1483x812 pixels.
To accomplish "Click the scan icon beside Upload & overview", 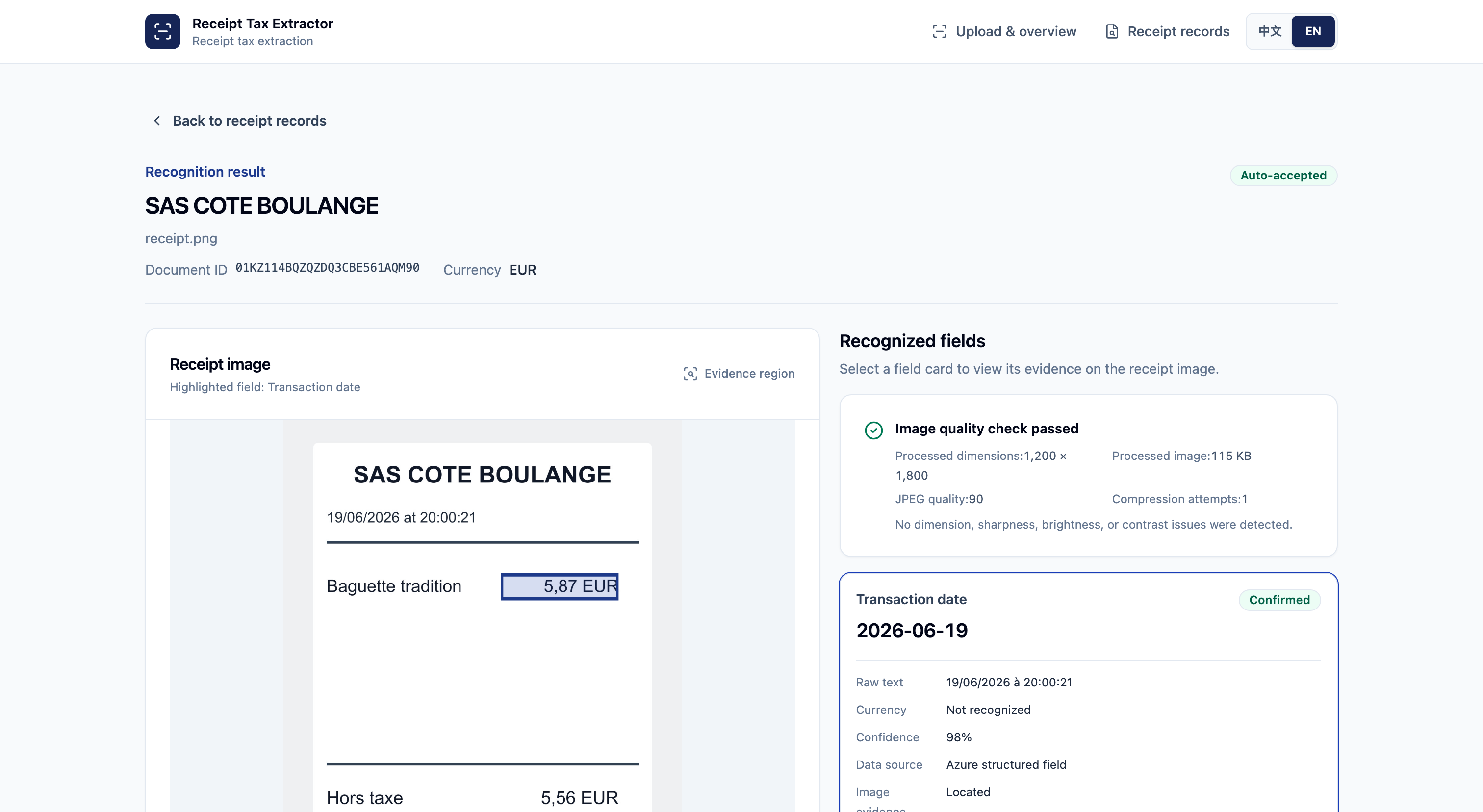I will pyautogui.click(x=939, y=32).
